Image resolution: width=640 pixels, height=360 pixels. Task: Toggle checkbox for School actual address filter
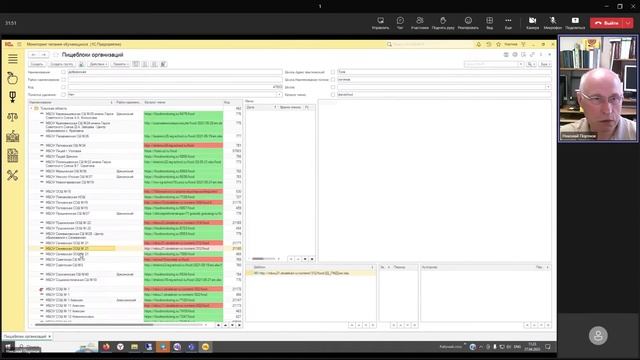tap(333, 72)
